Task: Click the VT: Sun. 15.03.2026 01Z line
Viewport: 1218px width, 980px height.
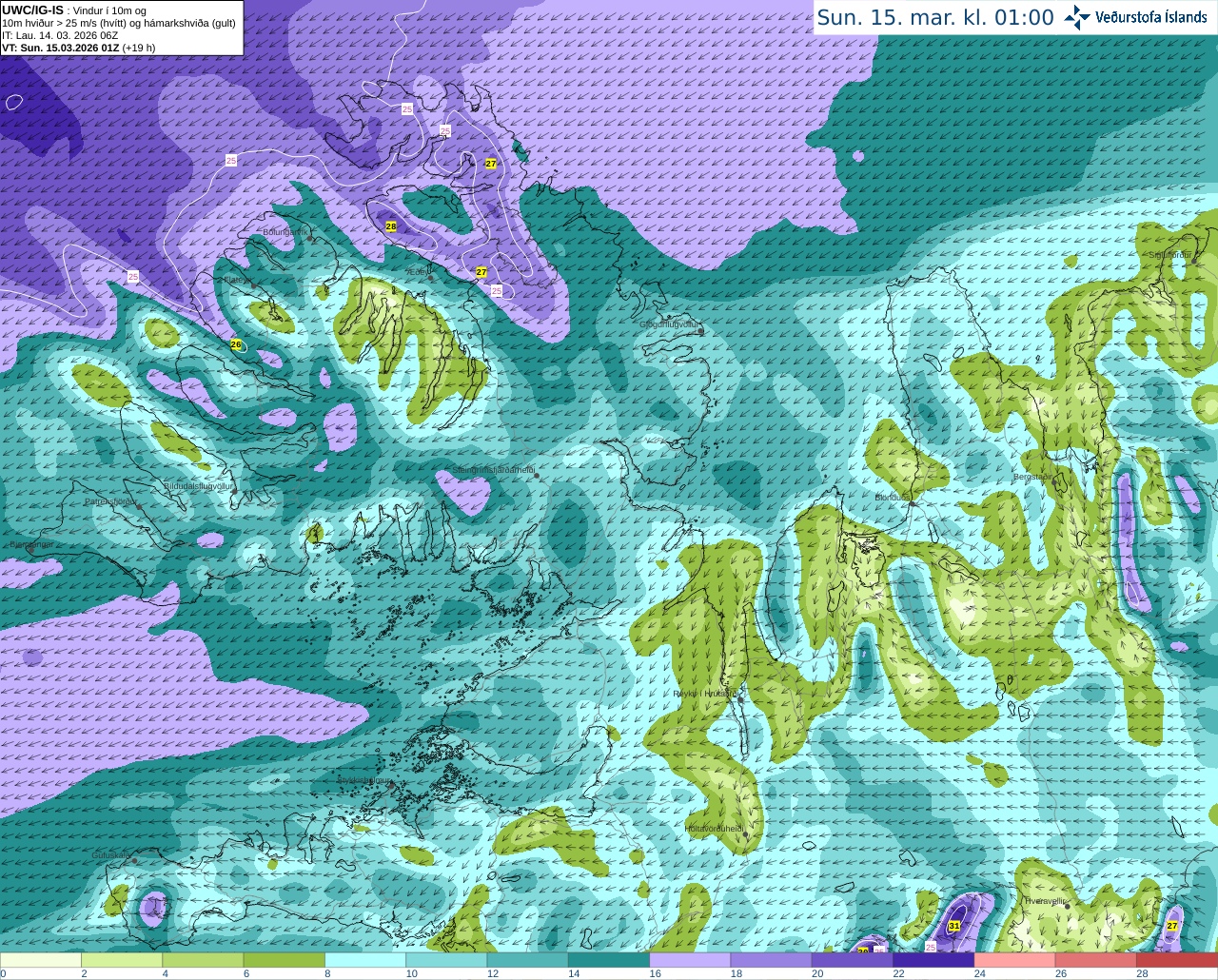Action: [79, 47]
